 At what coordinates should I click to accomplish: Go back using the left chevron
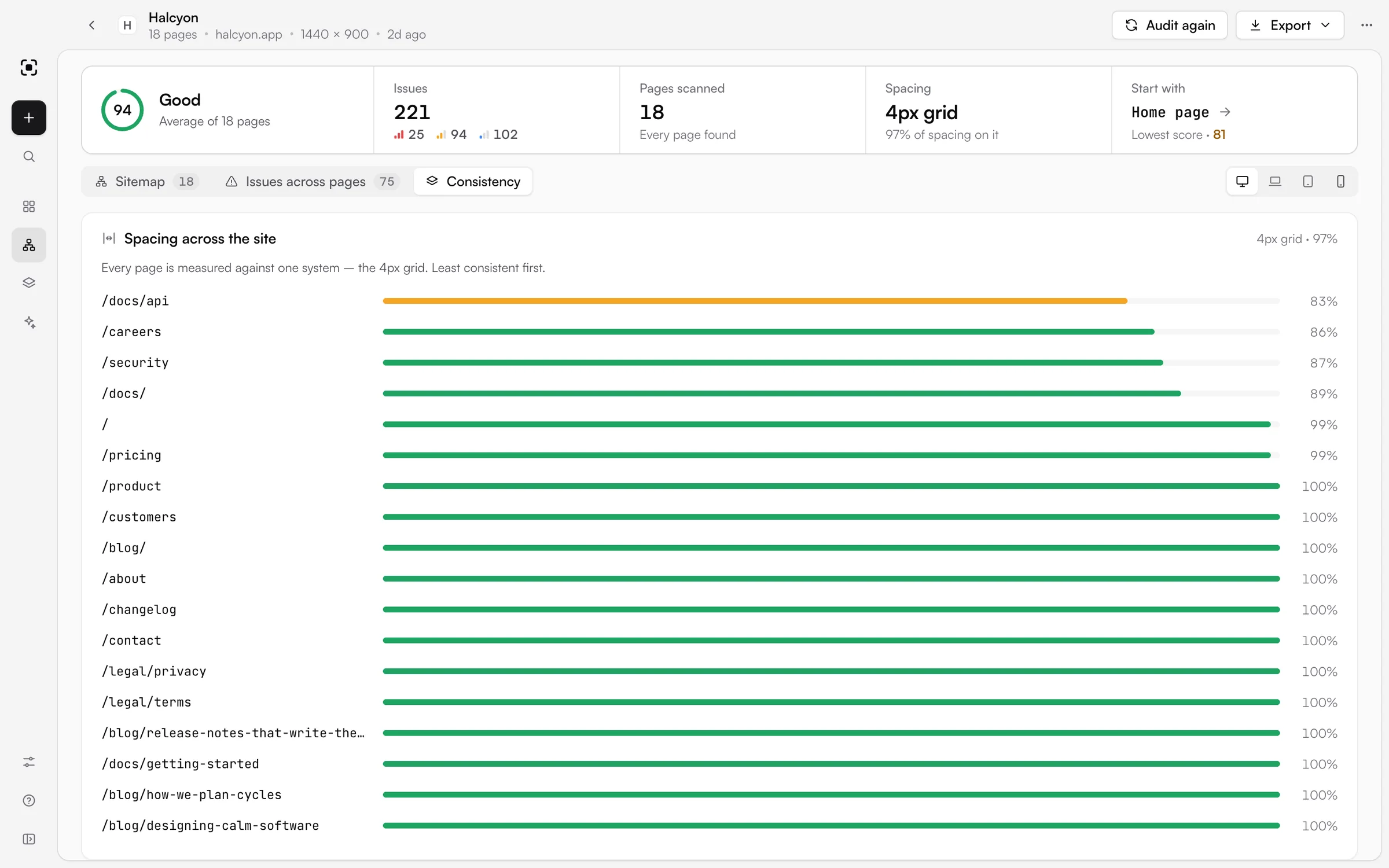(x=91, y=25)
